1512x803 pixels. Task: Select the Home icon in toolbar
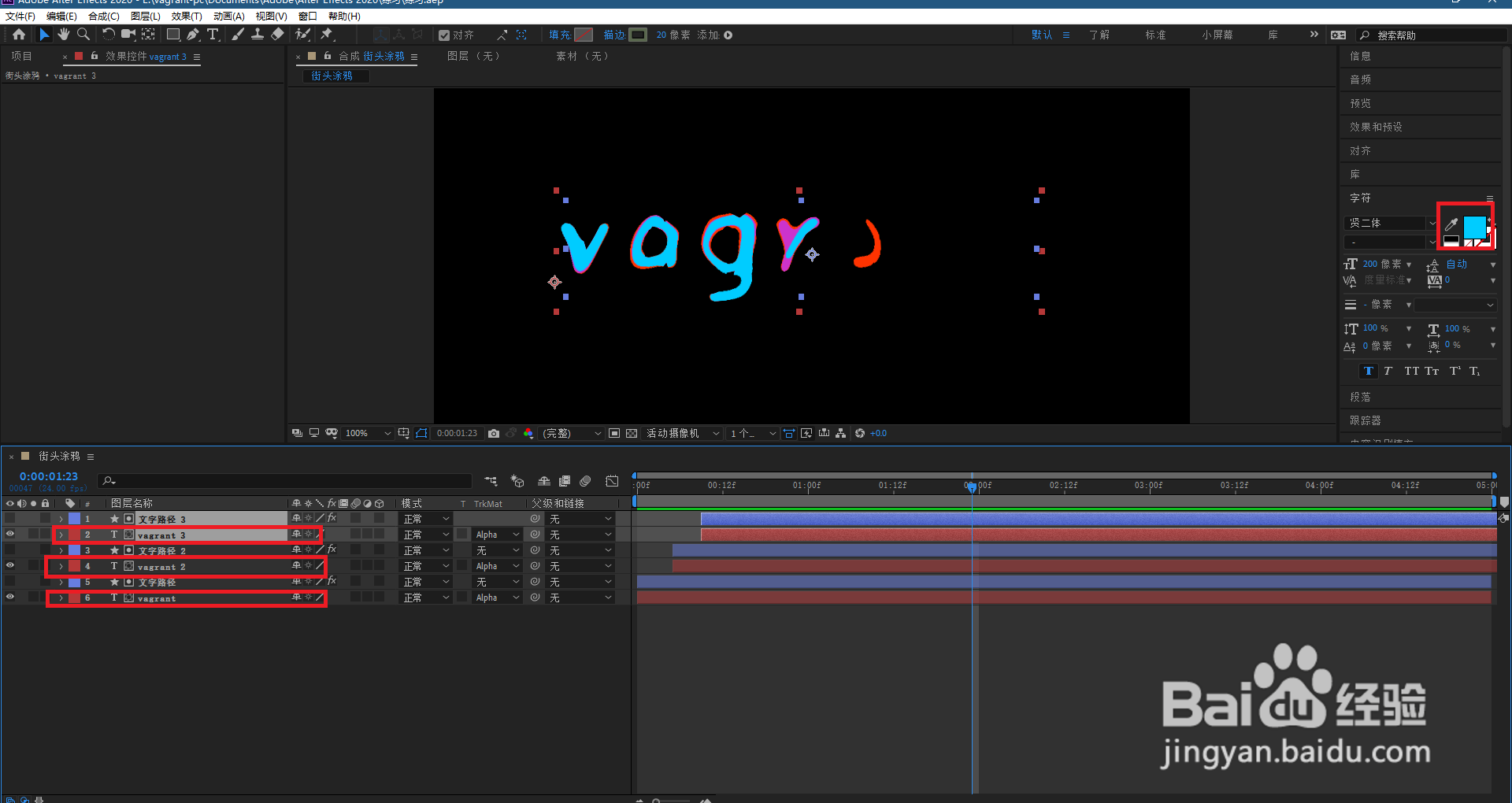click(19, 35)
